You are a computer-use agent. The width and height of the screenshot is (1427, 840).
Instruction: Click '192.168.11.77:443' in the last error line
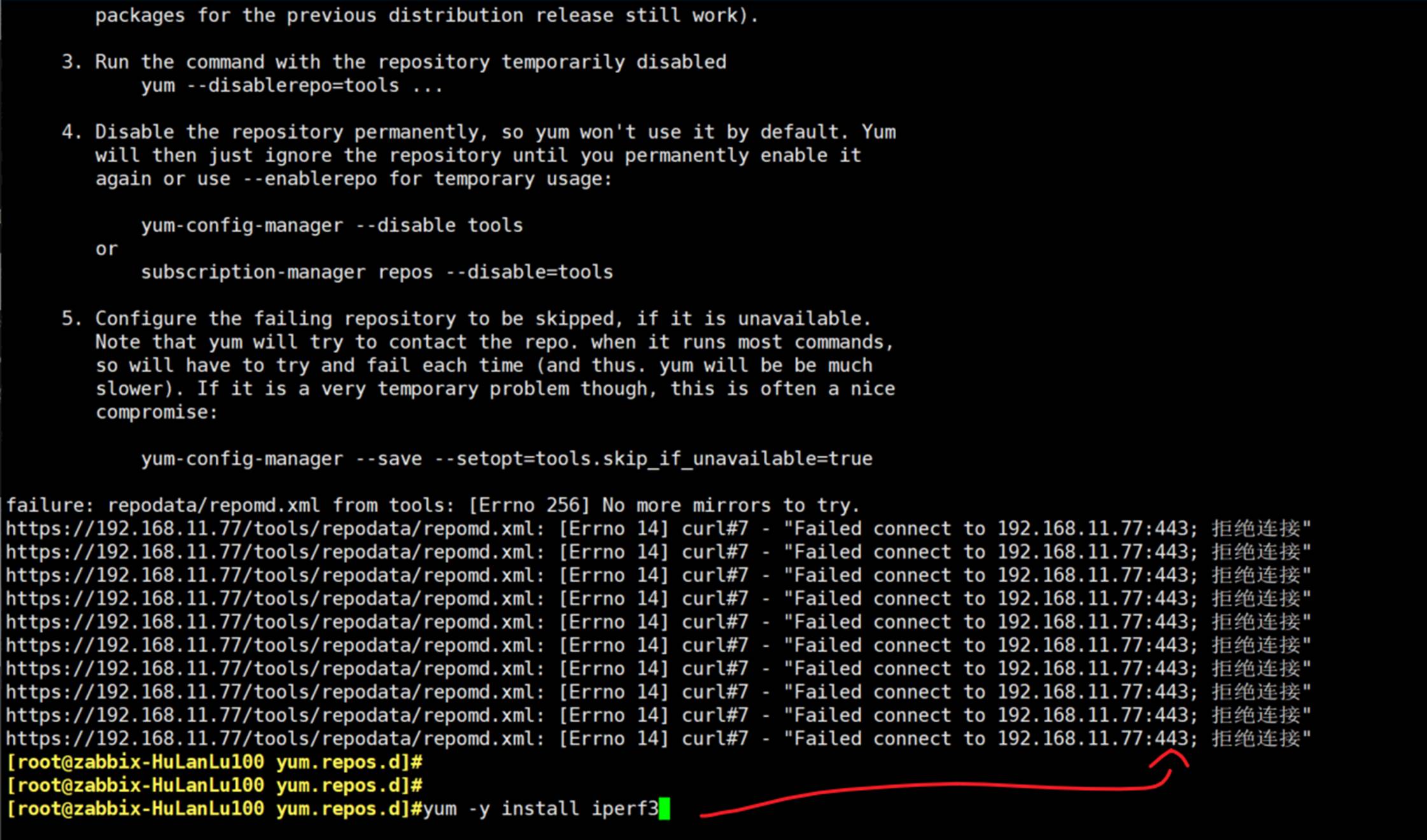(x=1092, y=739)
